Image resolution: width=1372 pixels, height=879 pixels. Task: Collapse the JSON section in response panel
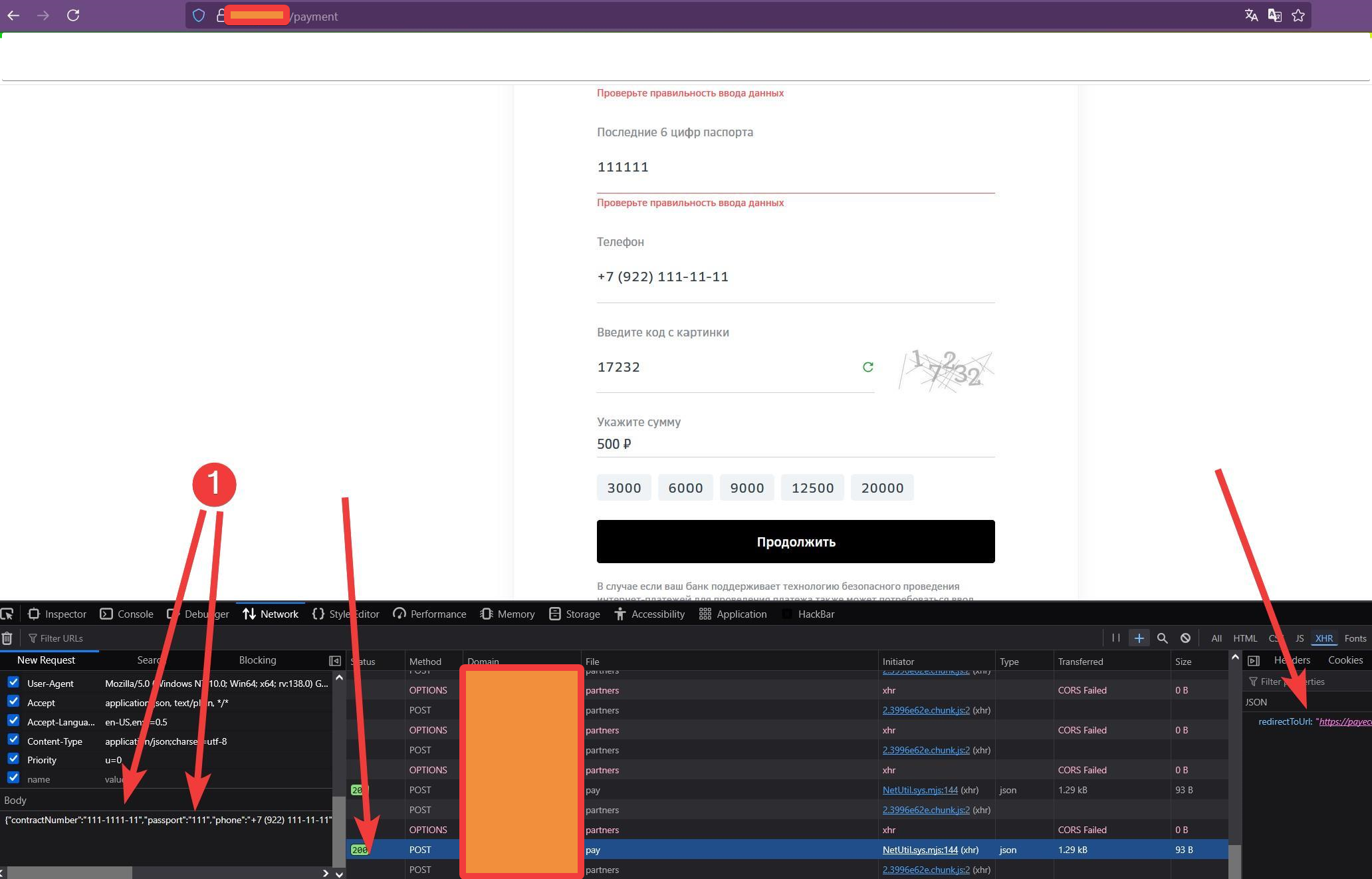pos(1256,702)
